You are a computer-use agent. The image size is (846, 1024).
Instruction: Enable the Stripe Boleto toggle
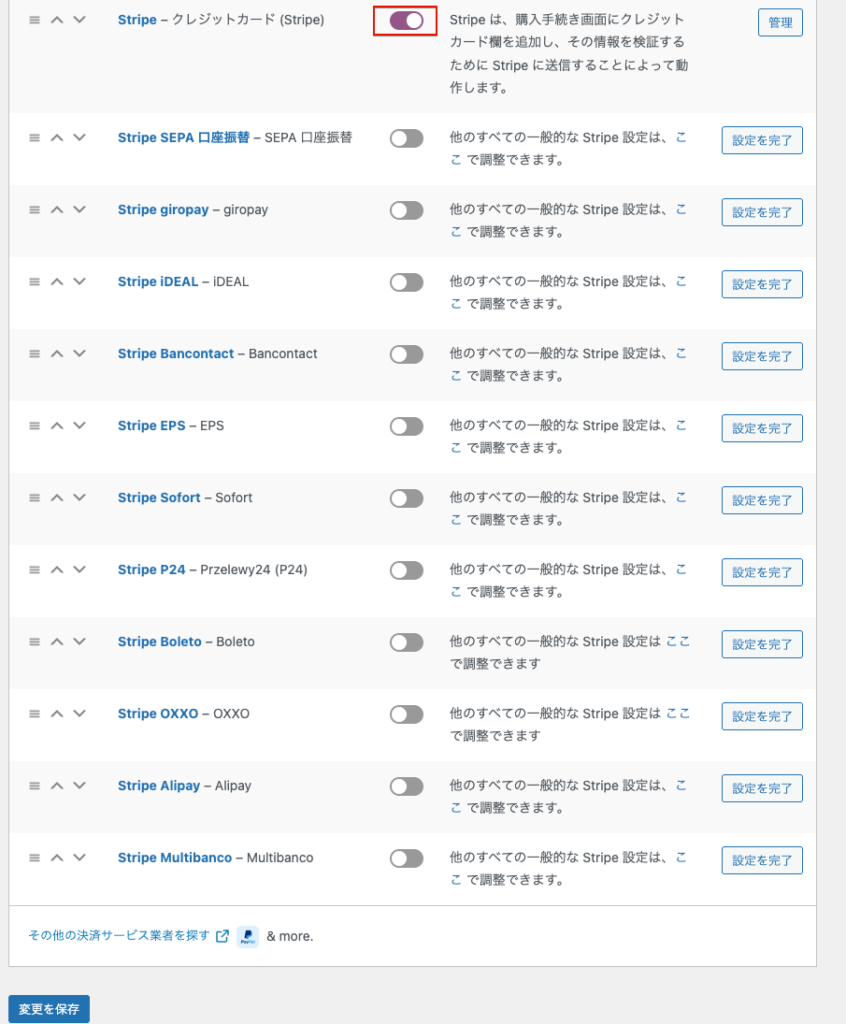point(406,642)
